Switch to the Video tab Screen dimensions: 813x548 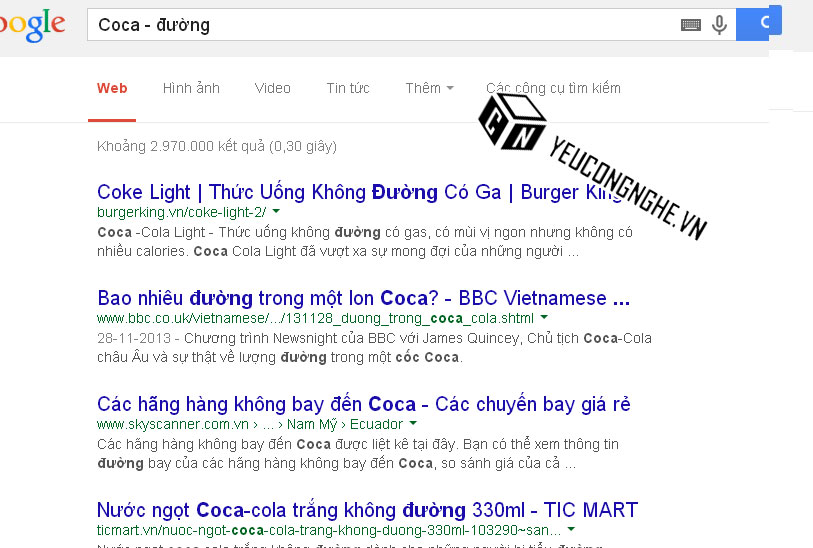[x=273, y=88]
